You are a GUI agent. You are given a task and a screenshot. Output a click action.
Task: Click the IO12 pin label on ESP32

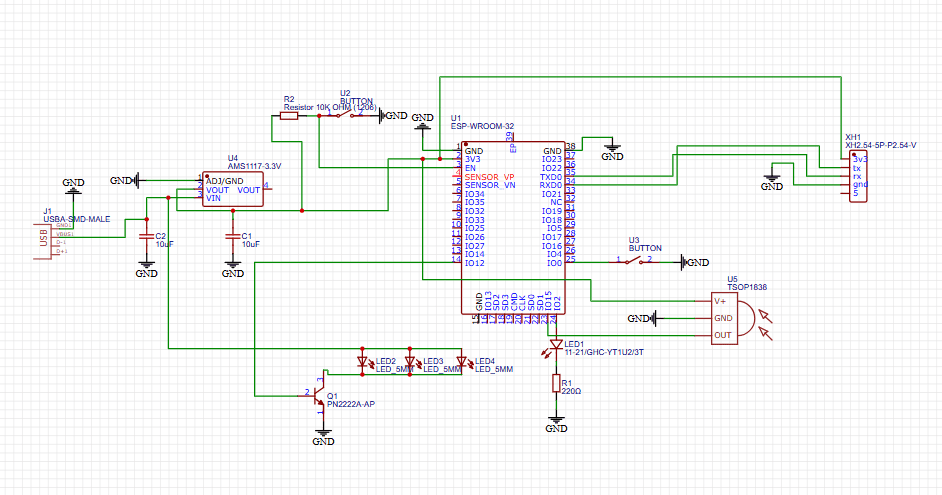coord(474,263)
